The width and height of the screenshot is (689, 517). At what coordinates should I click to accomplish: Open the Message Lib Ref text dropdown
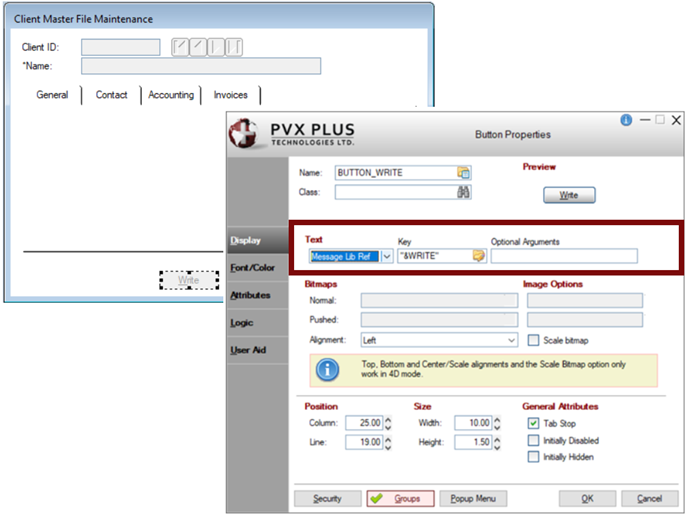pyautogui.click(x=387, y=257)
